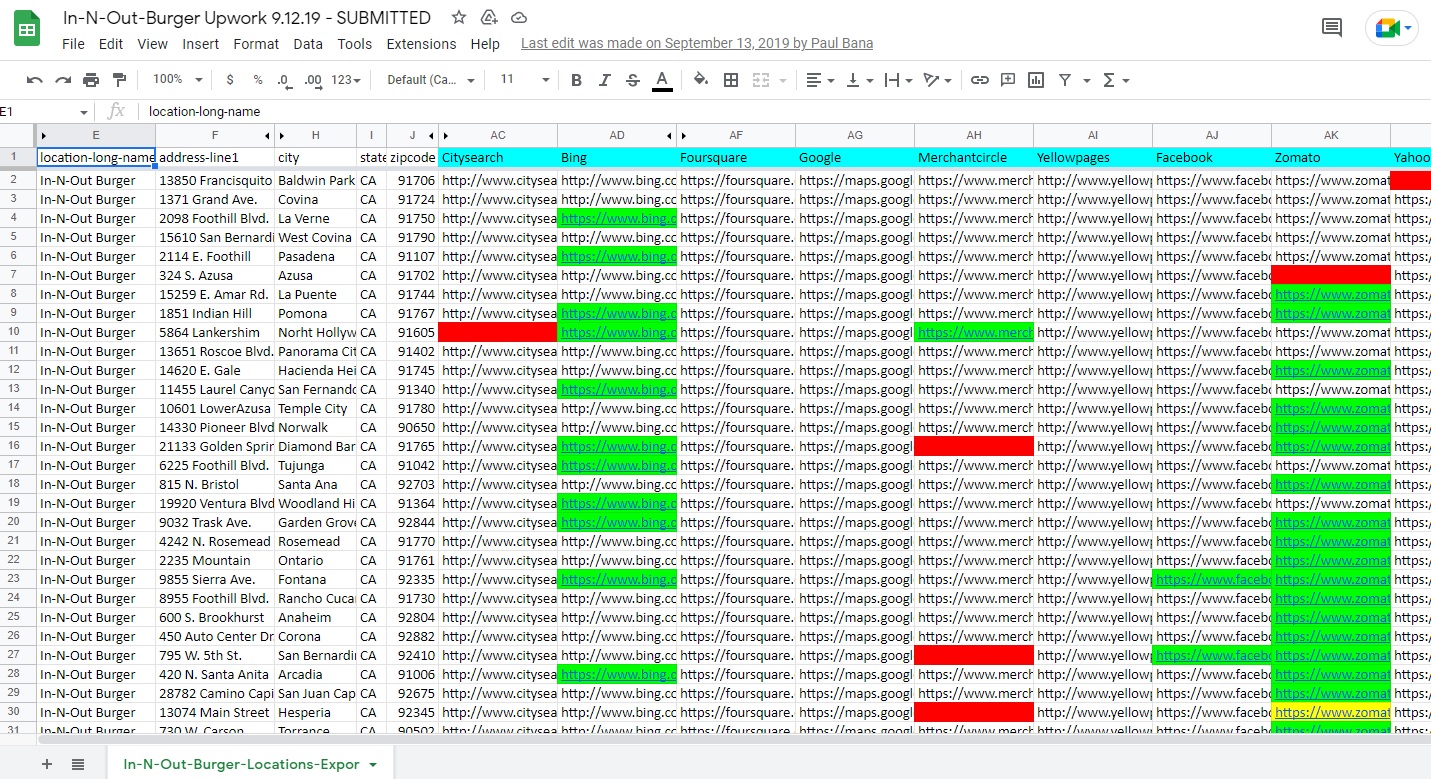This screenshot has width=1431, height=779.
Task: Add a new sheet with the plus button
Action: (x=47, y=764)
